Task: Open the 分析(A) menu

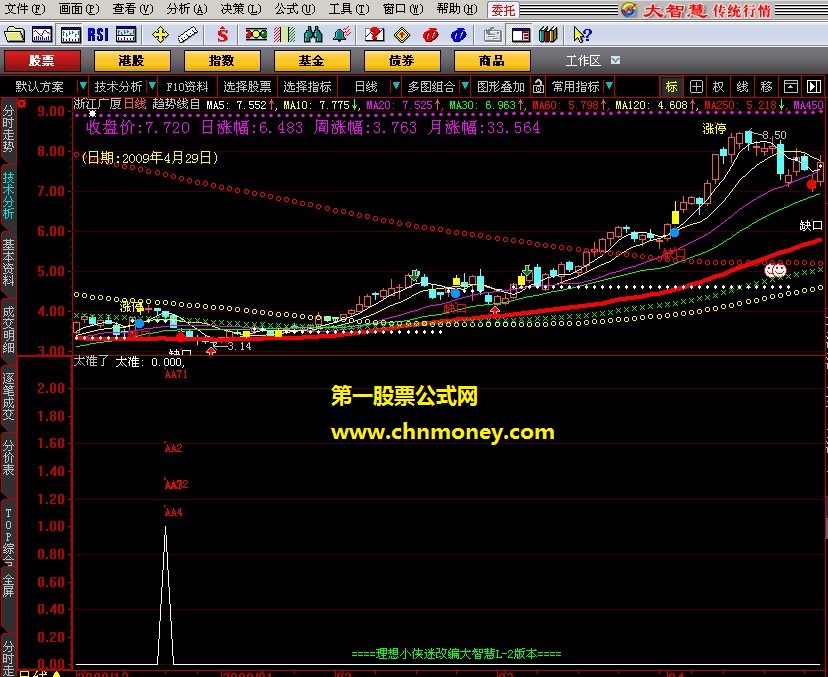Action: coord(187,9)
